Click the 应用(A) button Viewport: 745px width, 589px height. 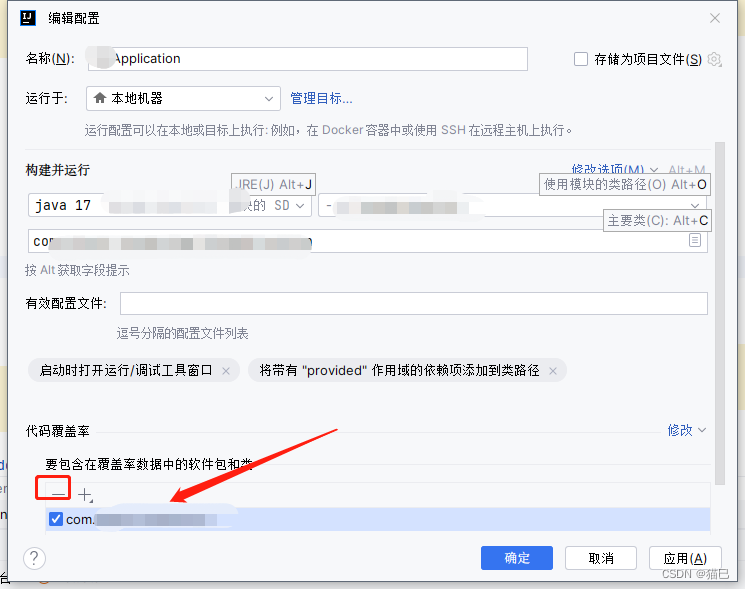[685, 558]
